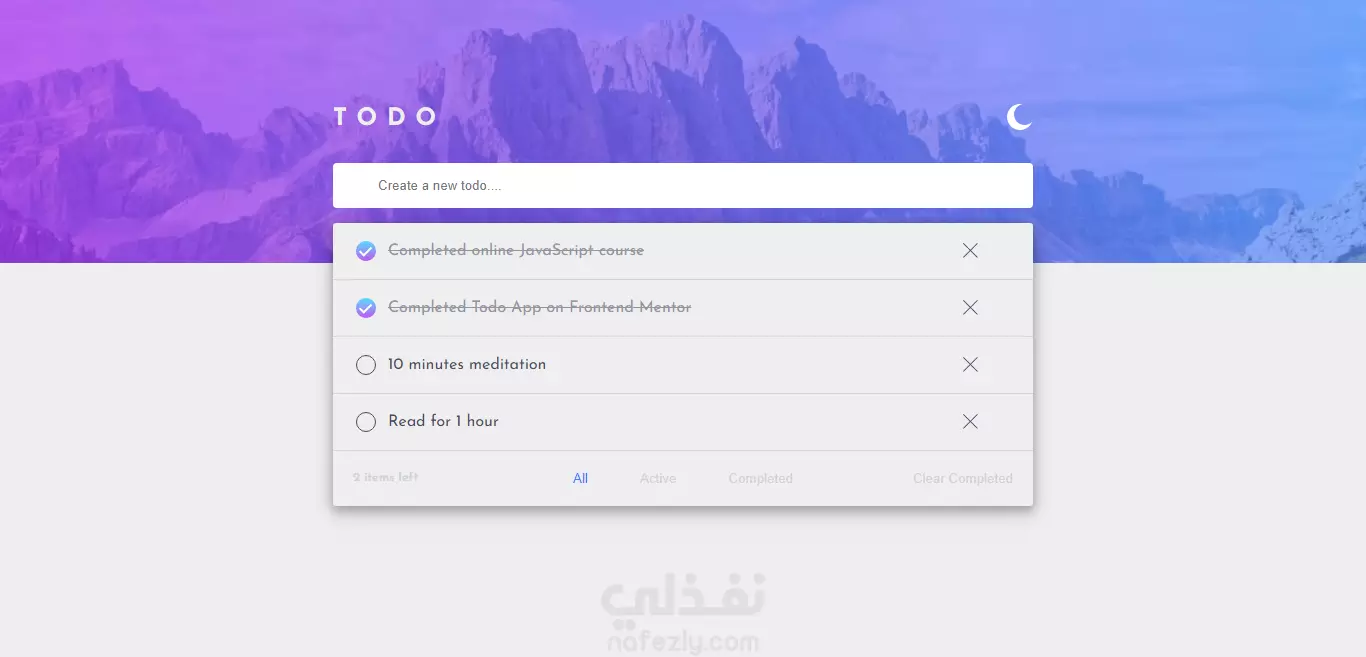Click the '2 items left' counter
This screenshot has height=657, width=1366.
(386, 477)
